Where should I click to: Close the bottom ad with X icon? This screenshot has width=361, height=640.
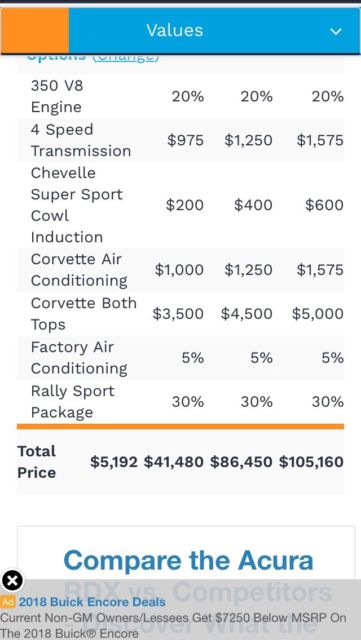click(13, 580)
